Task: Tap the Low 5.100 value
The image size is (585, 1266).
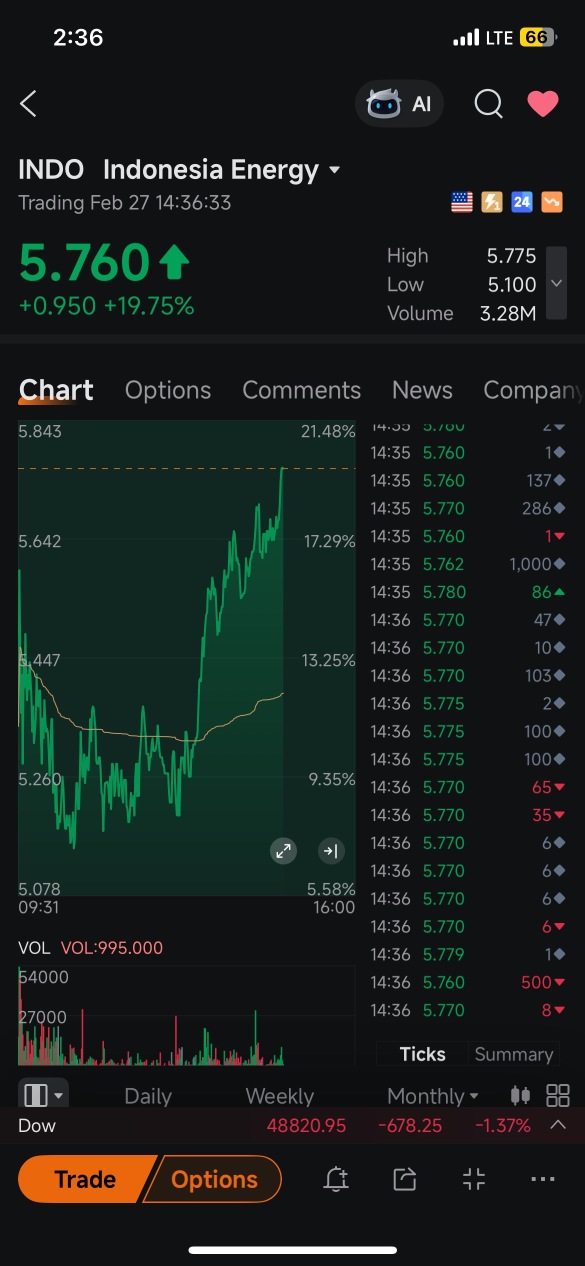Action: [x=511, y=284]
